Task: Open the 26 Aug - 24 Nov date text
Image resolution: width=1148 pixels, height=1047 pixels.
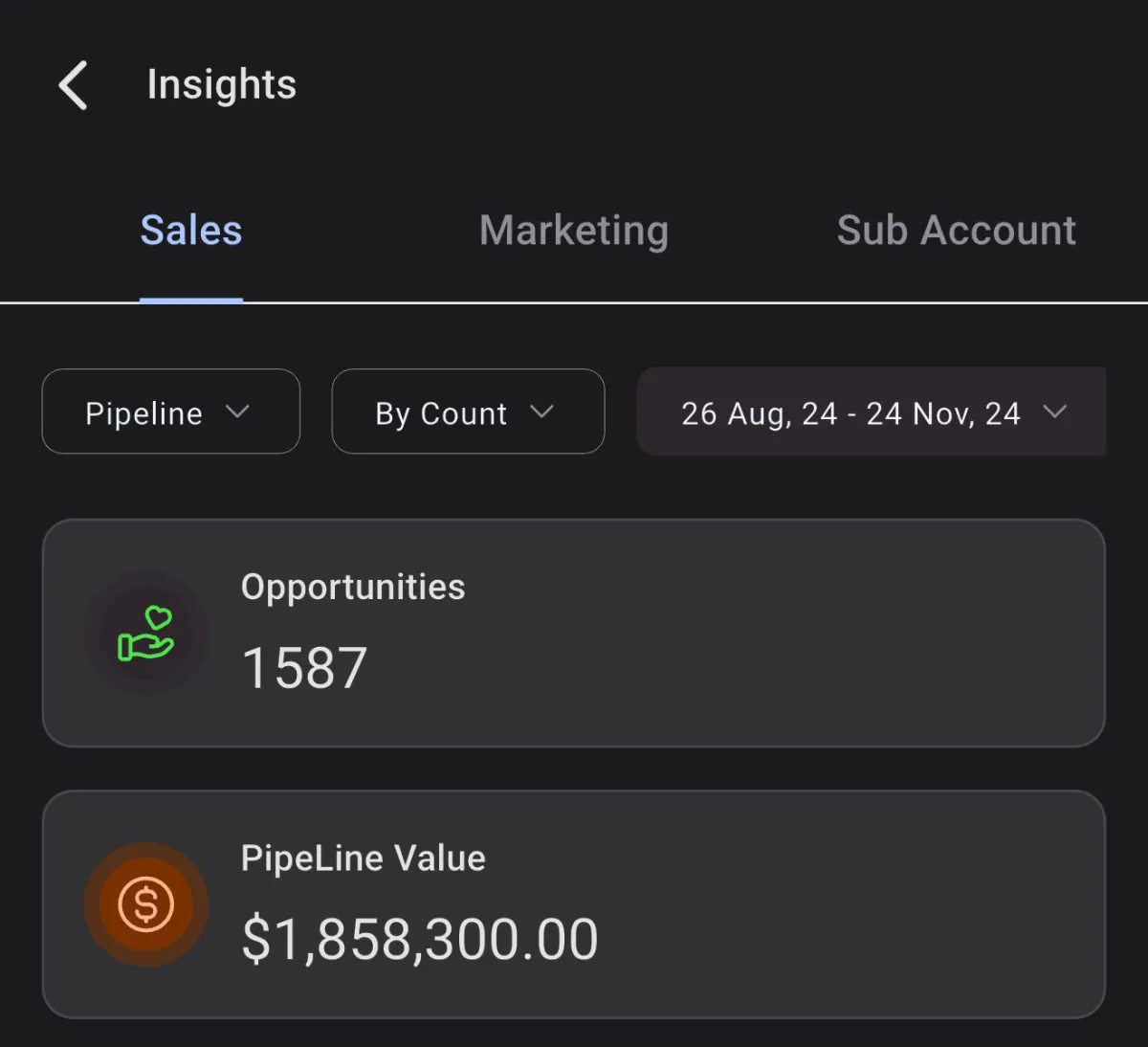Action: point(850,413)
